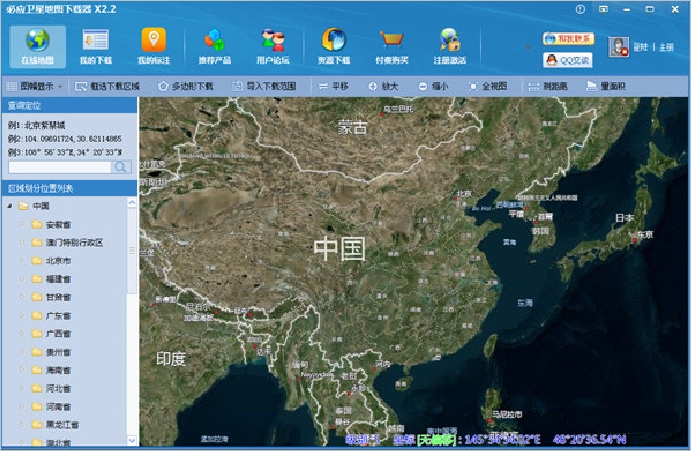
Task: Click region list scroll up arrow
Action: pyautogui.click(x=132, y=202)
